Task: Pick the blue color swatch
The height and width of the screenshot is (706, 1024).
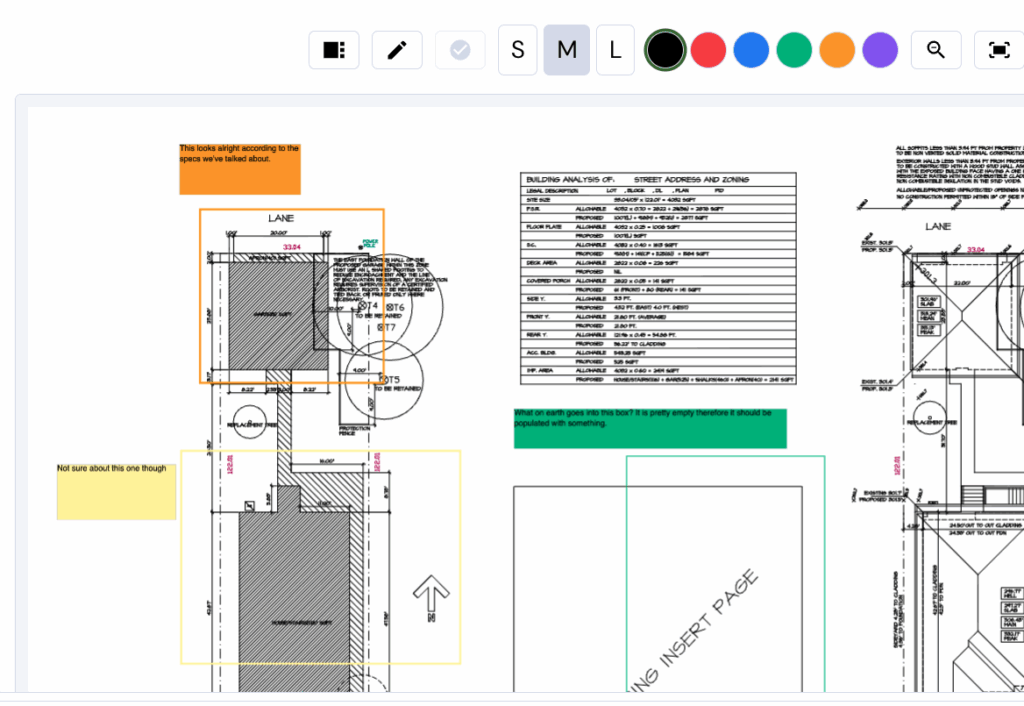Action: coord(751,50)
